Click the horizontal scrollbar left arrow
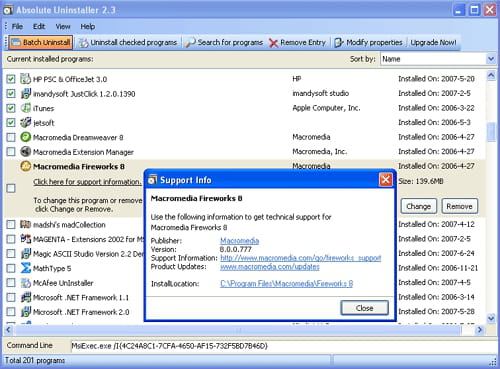500x369 pixels. coord(8,330)
